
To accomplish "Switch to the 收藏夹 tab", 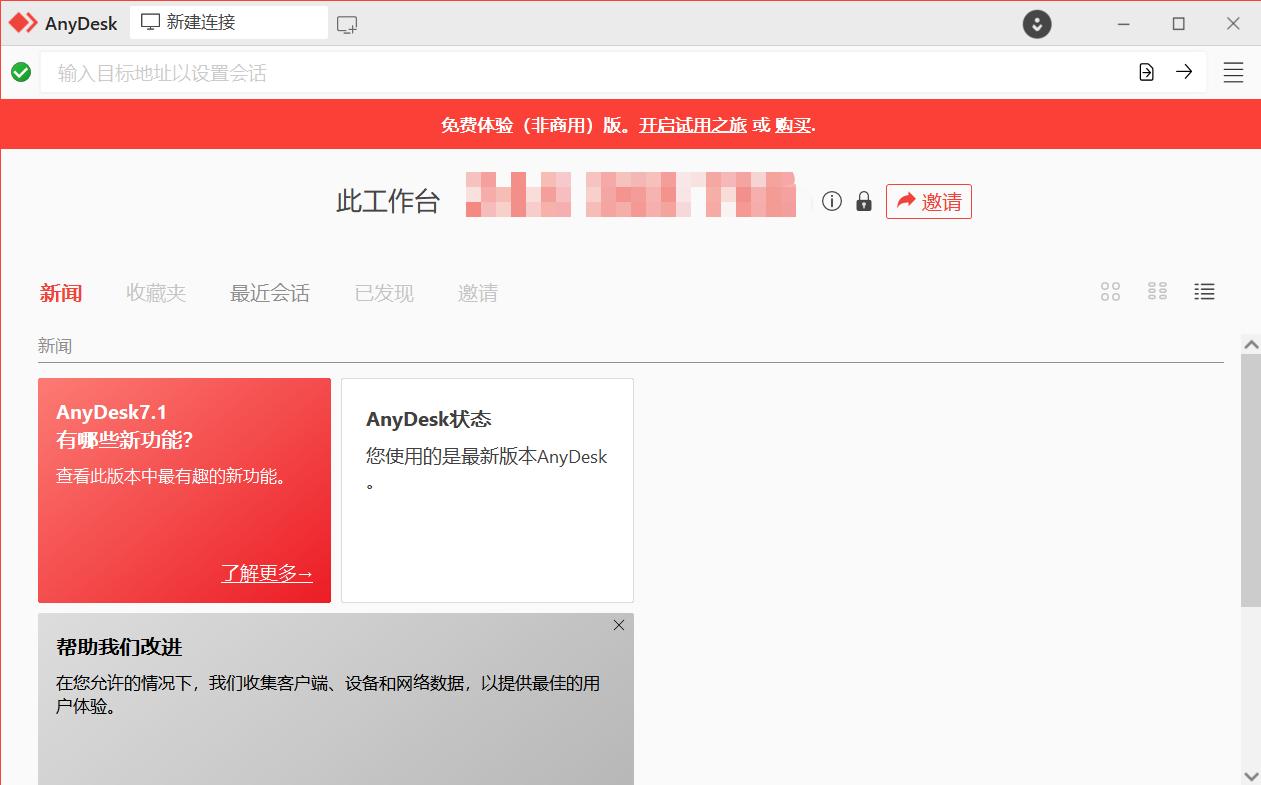I will [155, 292].
